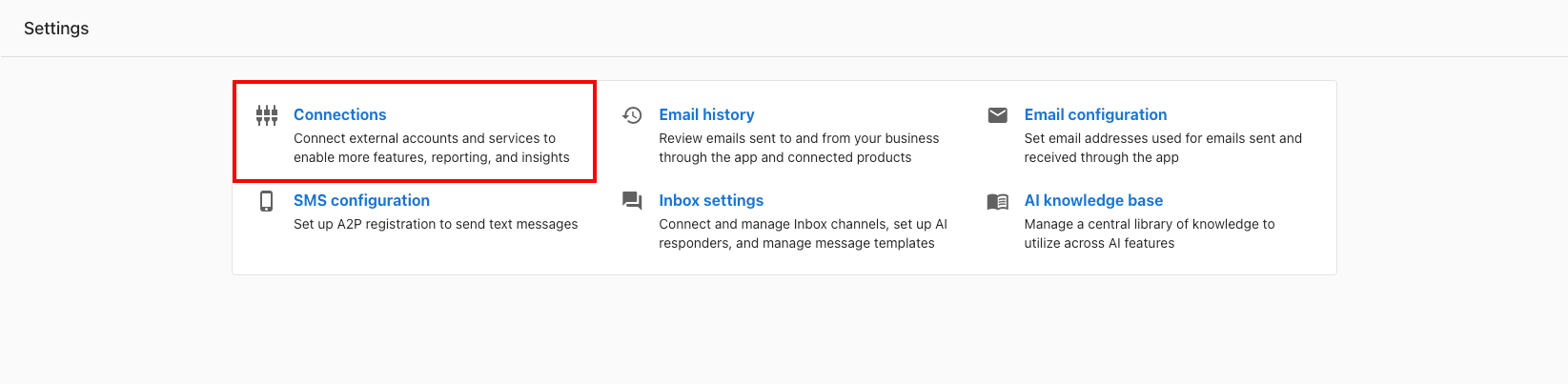
Task: Click the AI knowledge base book icon
Action: [x=997, y=201]
